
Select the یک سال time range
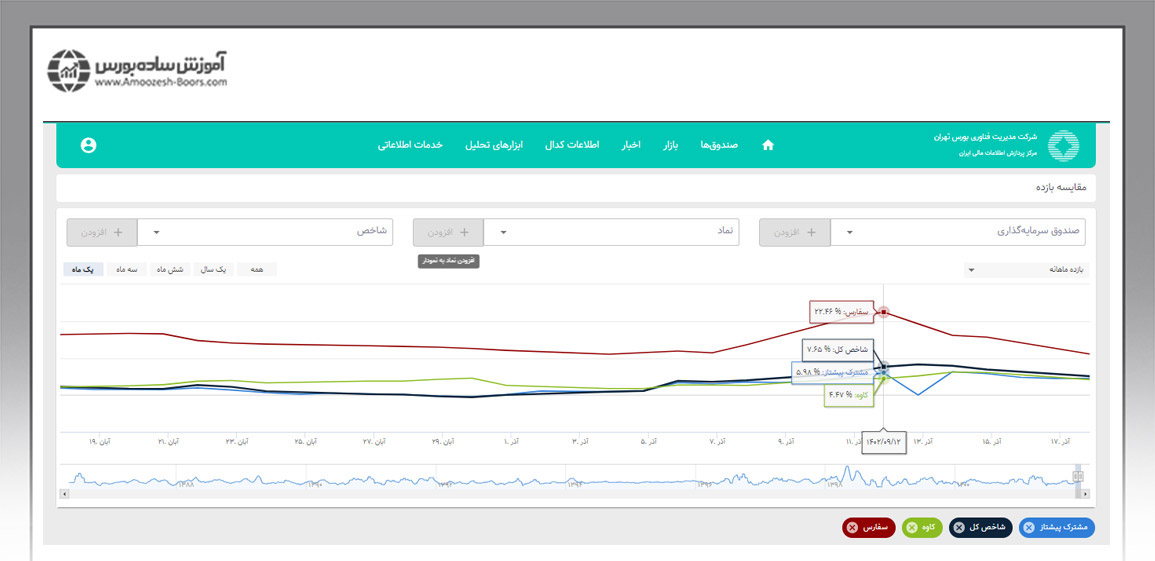click(x=213, y=269)
